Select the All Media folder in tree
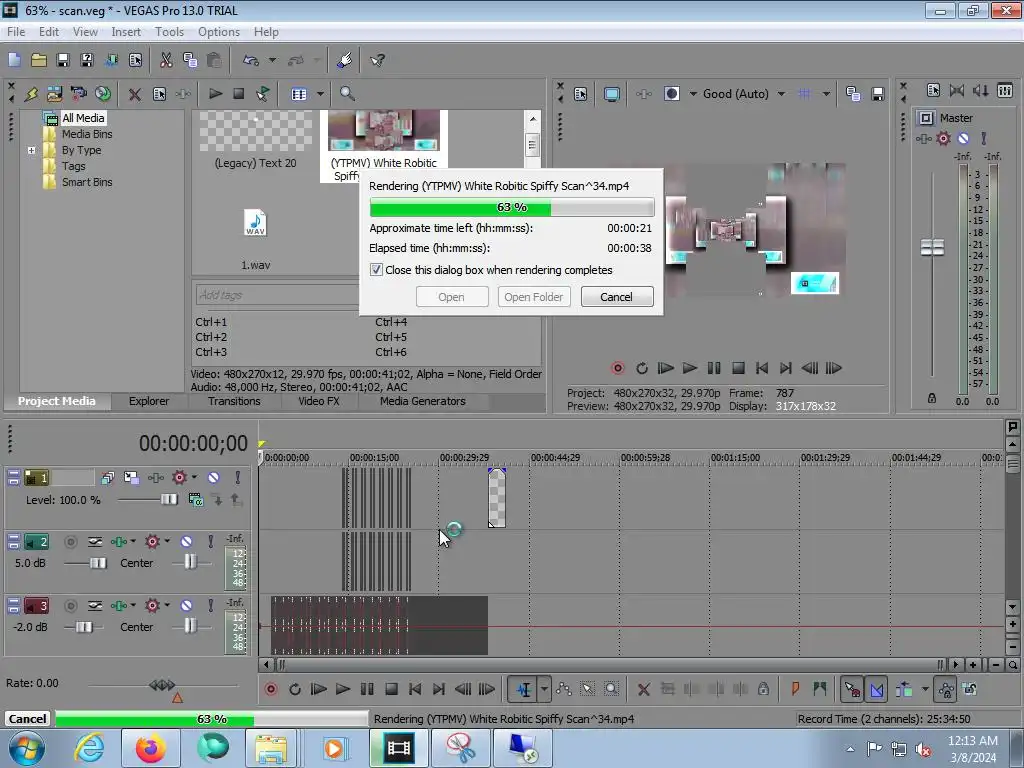The width and height of the screenshot is (1024, 768). [83, 118]
